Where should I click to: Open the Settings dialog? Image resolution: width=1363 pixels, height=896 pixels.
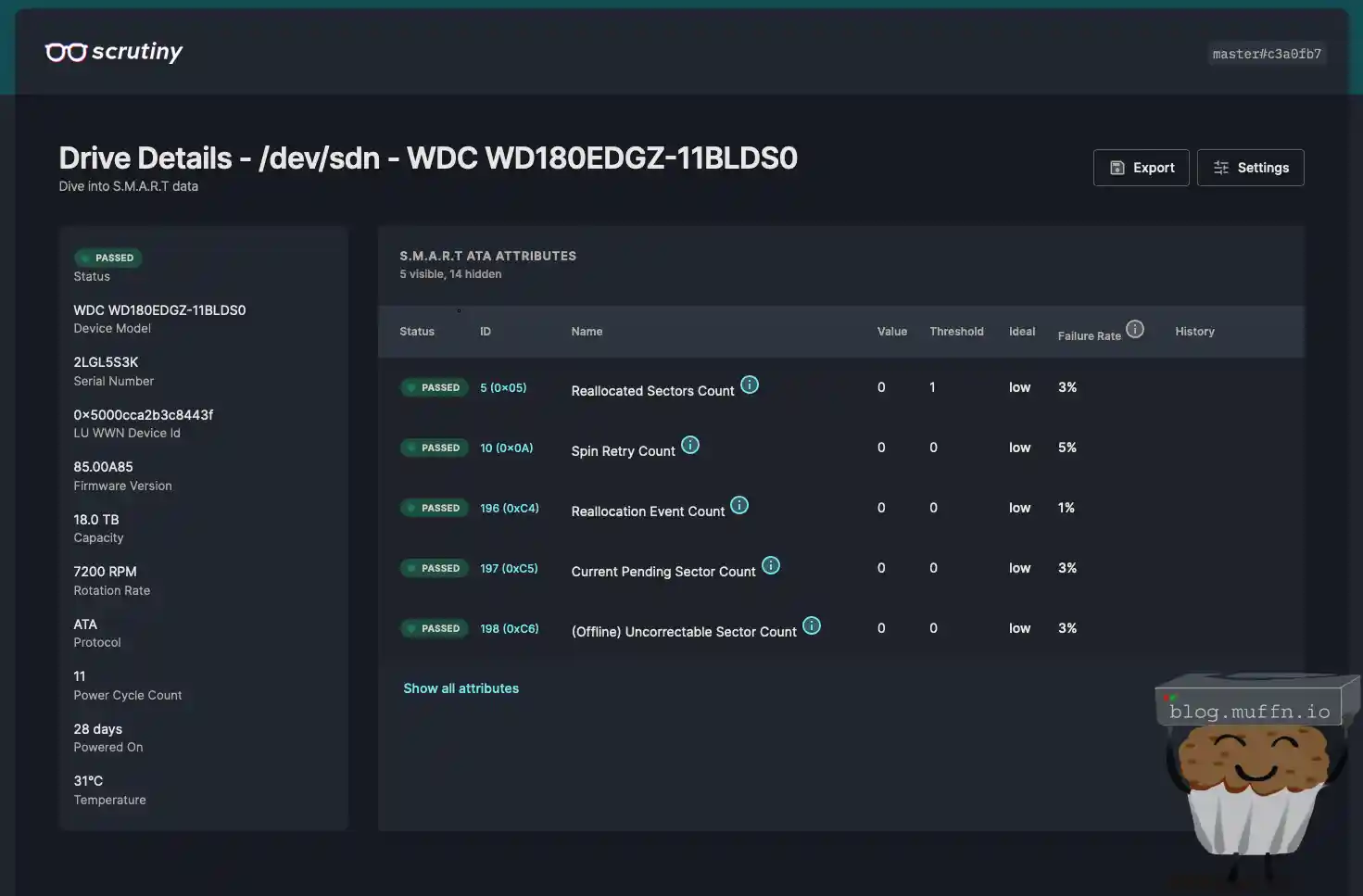tap(1250, 168)
